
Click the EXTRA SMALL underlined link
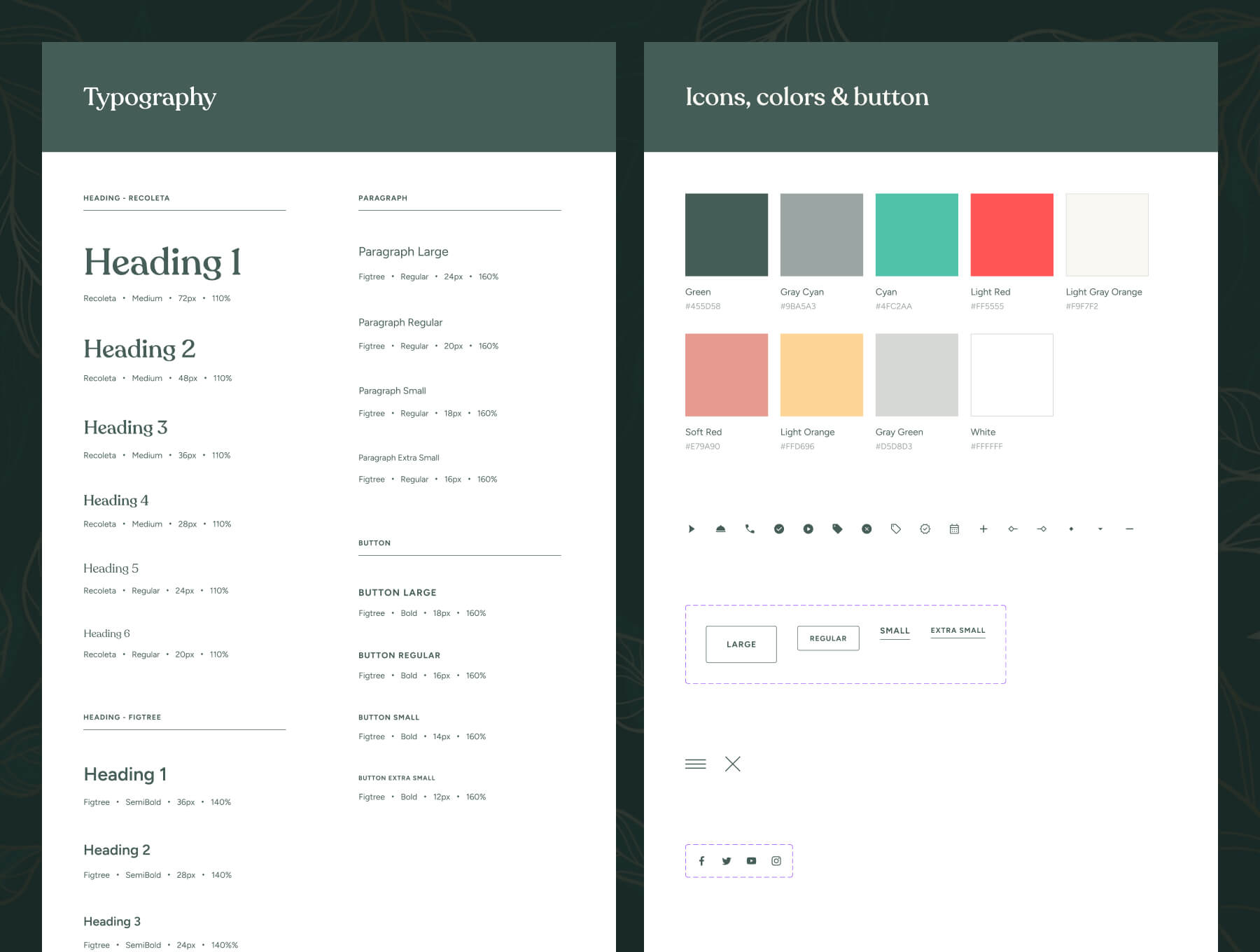pyautogui.click(x=958, y=631)
